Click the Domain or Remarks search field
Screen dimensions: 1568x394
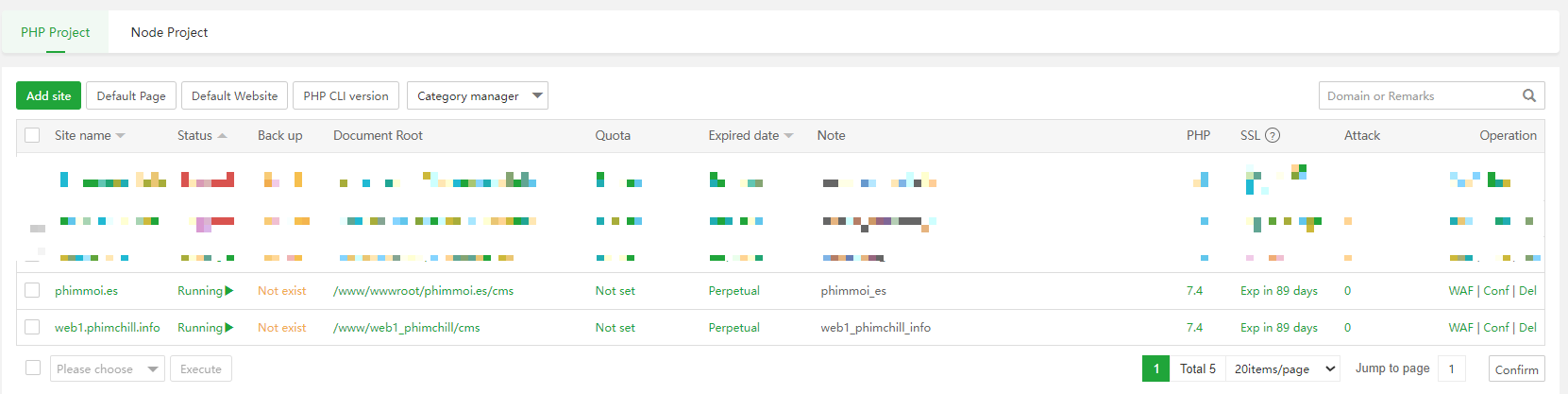click(x=1416, y=95)
